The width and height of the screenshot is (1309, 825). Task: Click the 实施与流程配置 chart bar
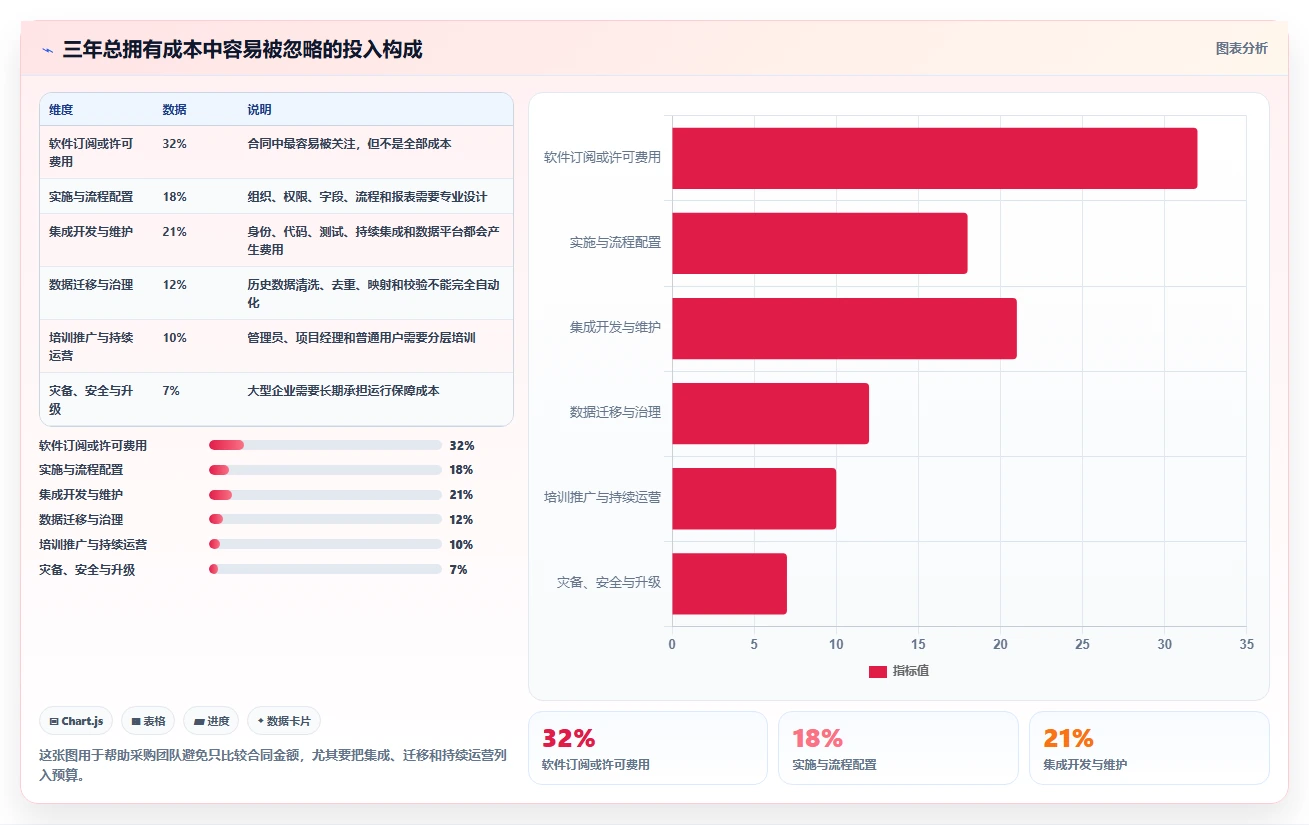[x=819, y=243]
